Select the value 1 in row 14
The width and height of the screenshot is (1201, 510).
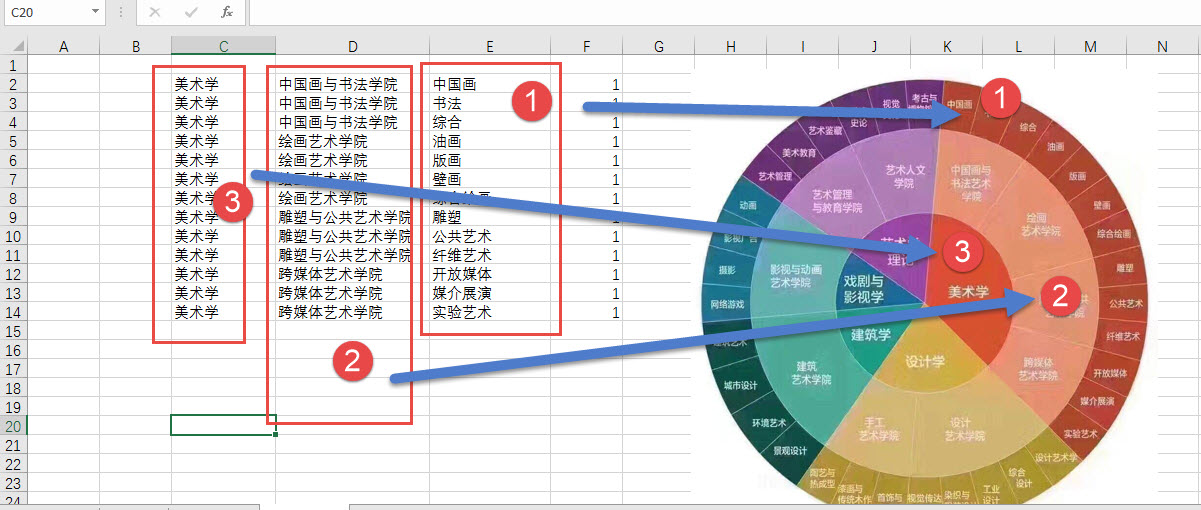[x=586, y=312]
